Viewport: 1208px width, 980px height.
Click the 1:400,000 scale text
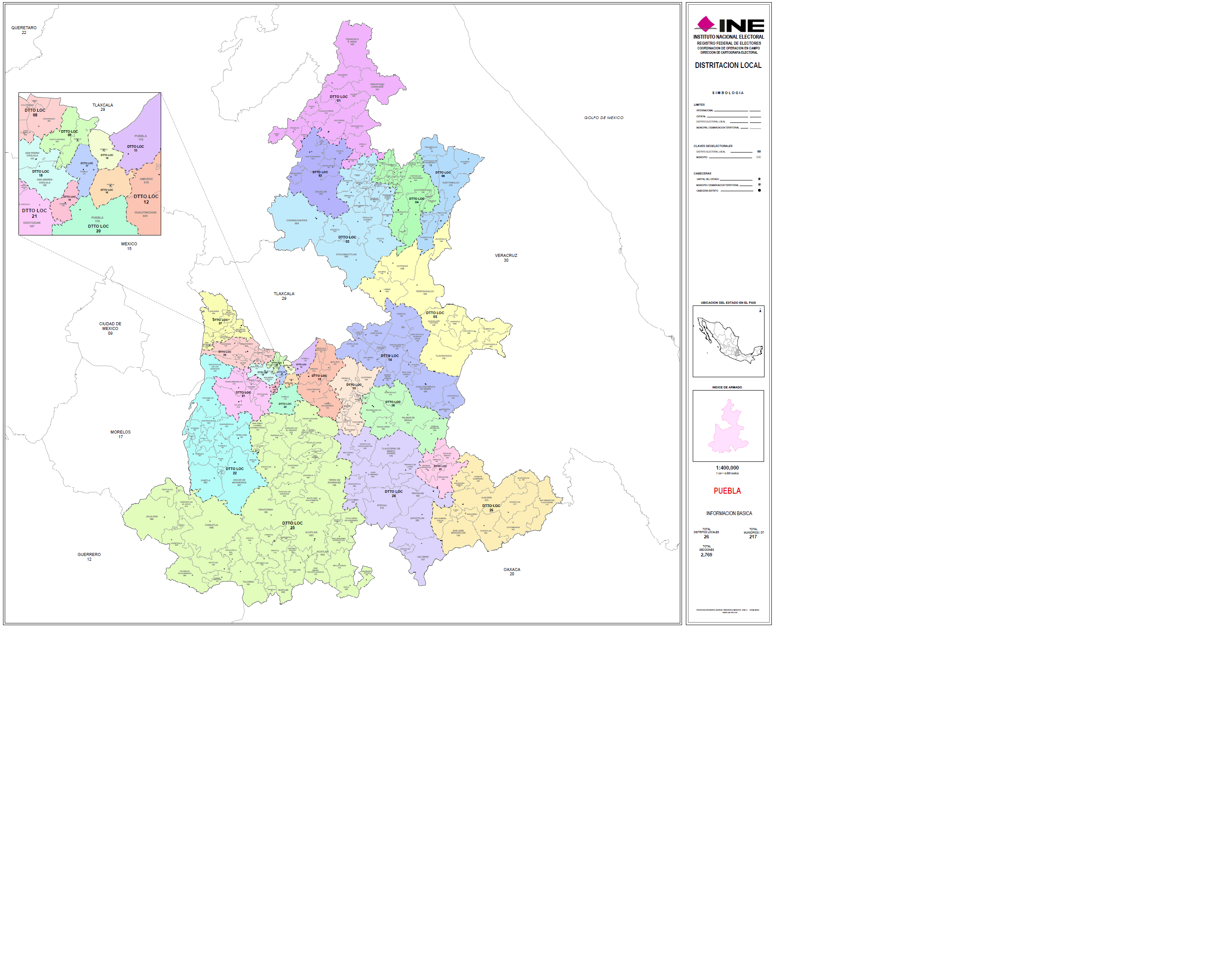point(727,468)
